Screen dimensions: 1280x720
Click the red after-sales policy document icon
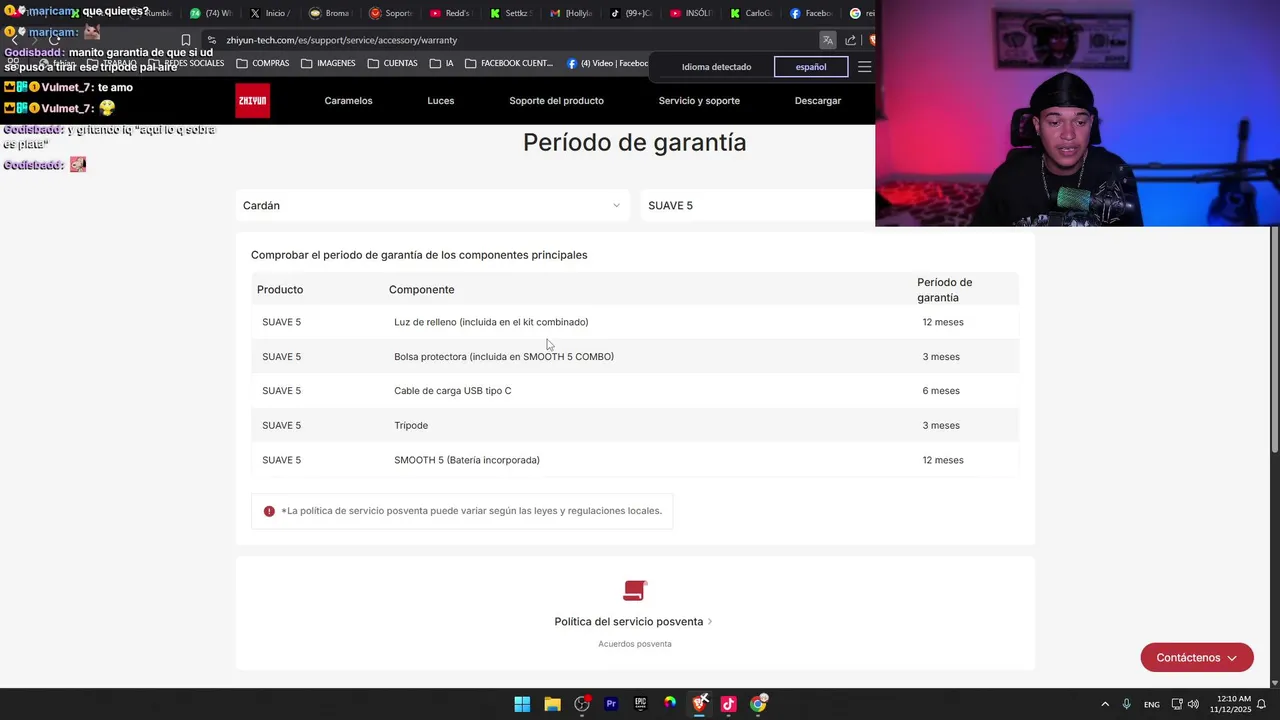[x=635, y=591]
